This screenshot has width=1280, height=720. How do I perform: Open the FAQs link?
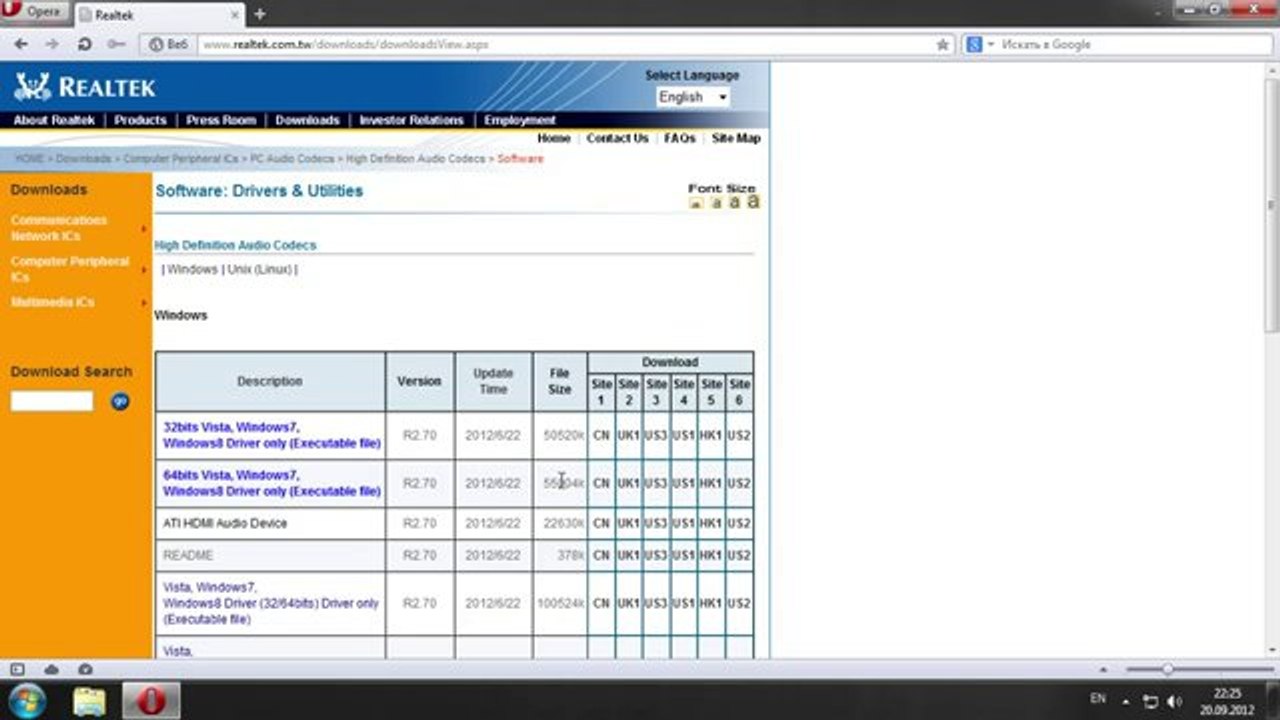680,138
